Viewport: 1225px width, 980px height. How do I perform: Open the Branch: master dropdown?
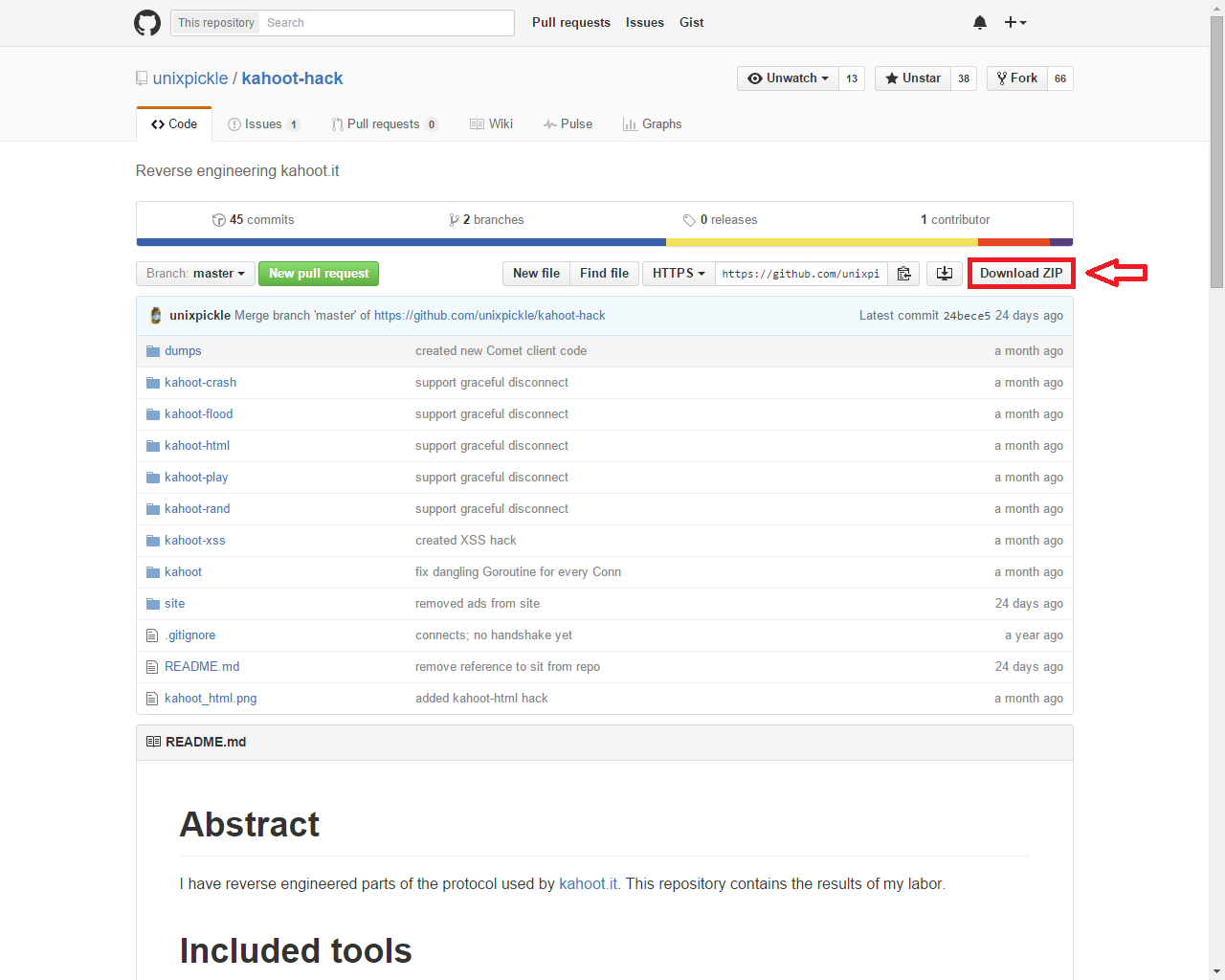[195, 274]
